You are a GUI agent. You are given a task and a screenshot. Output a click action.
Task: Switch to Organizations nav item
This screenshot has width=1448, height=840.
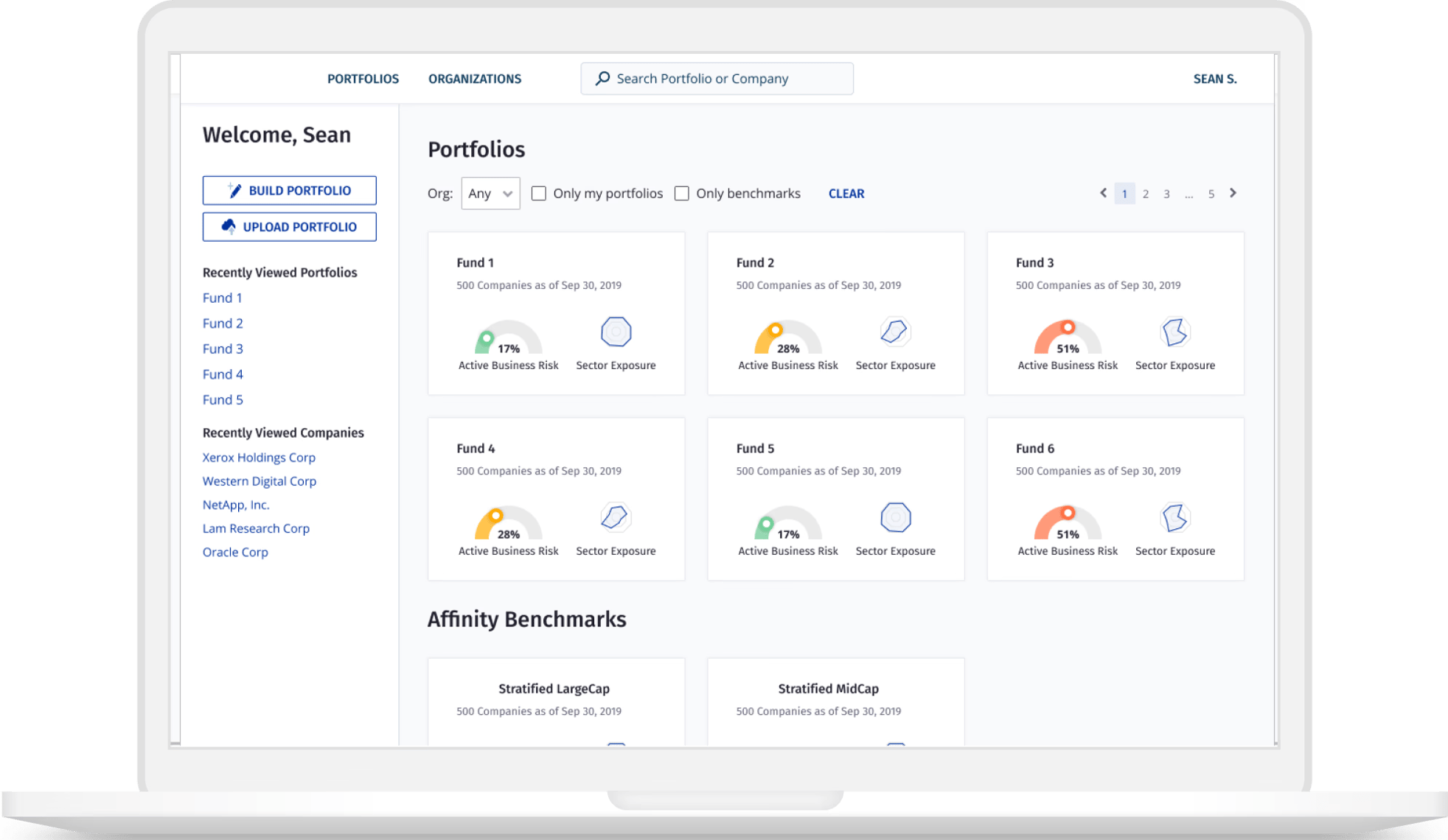click(x=474, y=79)
